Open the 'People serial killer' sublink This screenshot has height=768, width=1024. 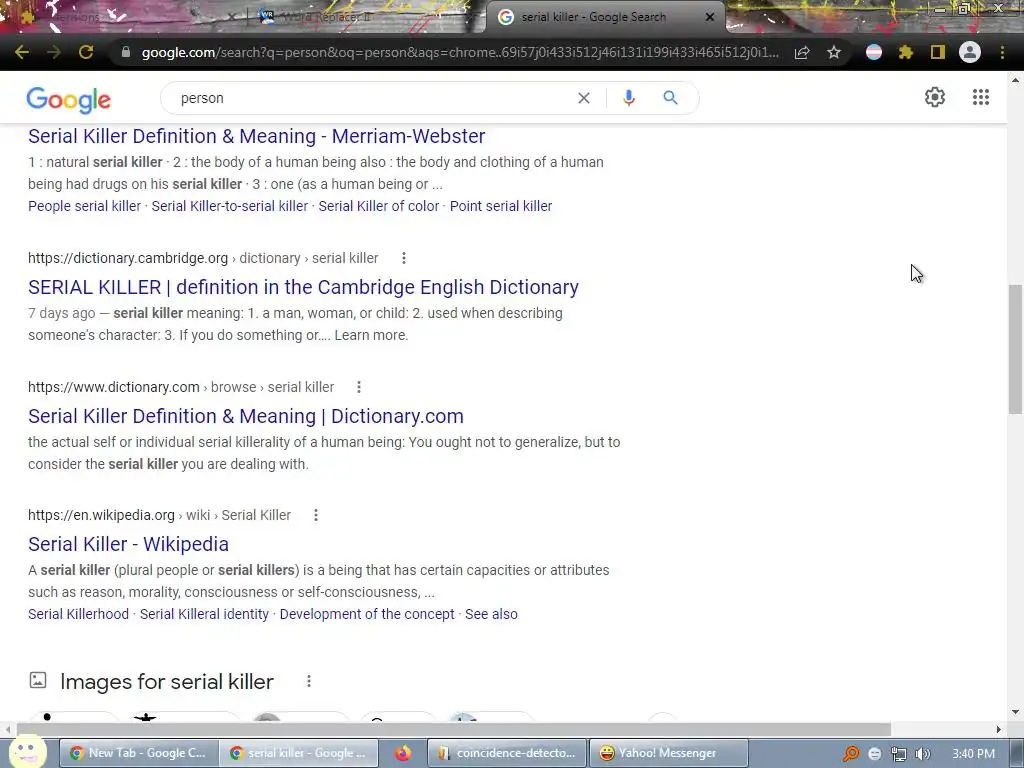click(84, 206)
